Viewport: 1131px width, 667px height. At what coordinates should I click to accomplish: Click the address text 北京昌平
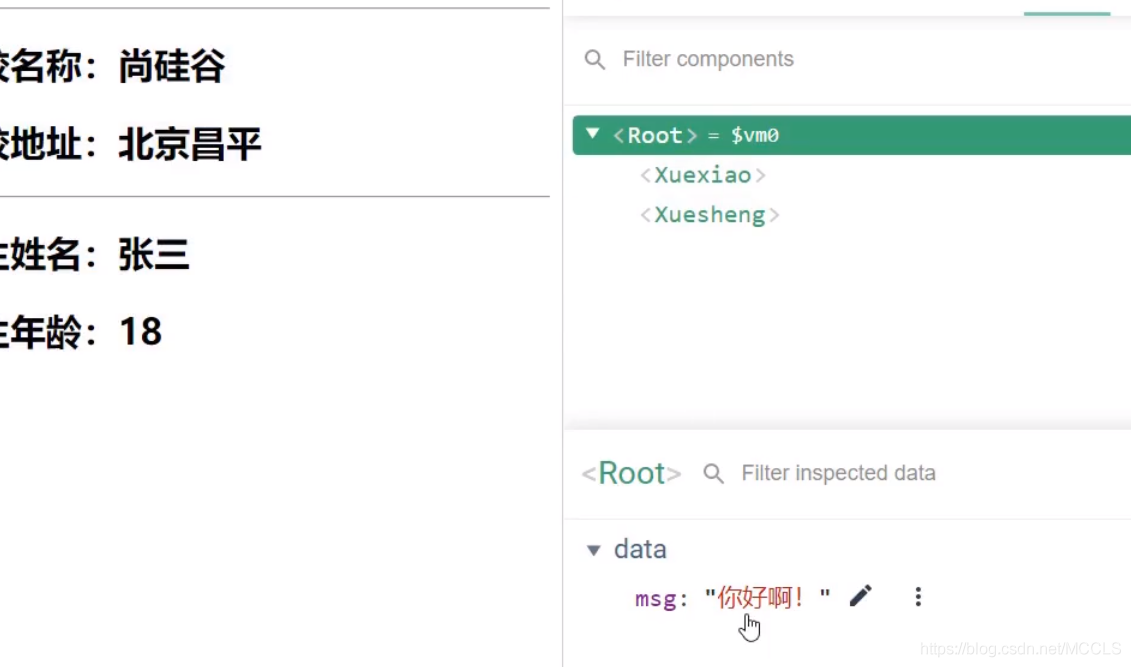pos(190,146)
